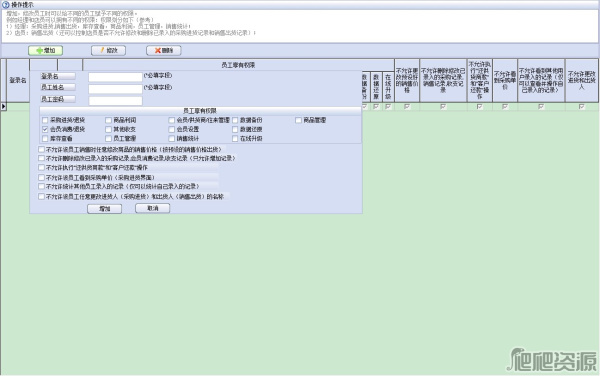Enable the 库存查看 permission checkbox
This screenshot has width=600, height=376.
coord(45,138)
